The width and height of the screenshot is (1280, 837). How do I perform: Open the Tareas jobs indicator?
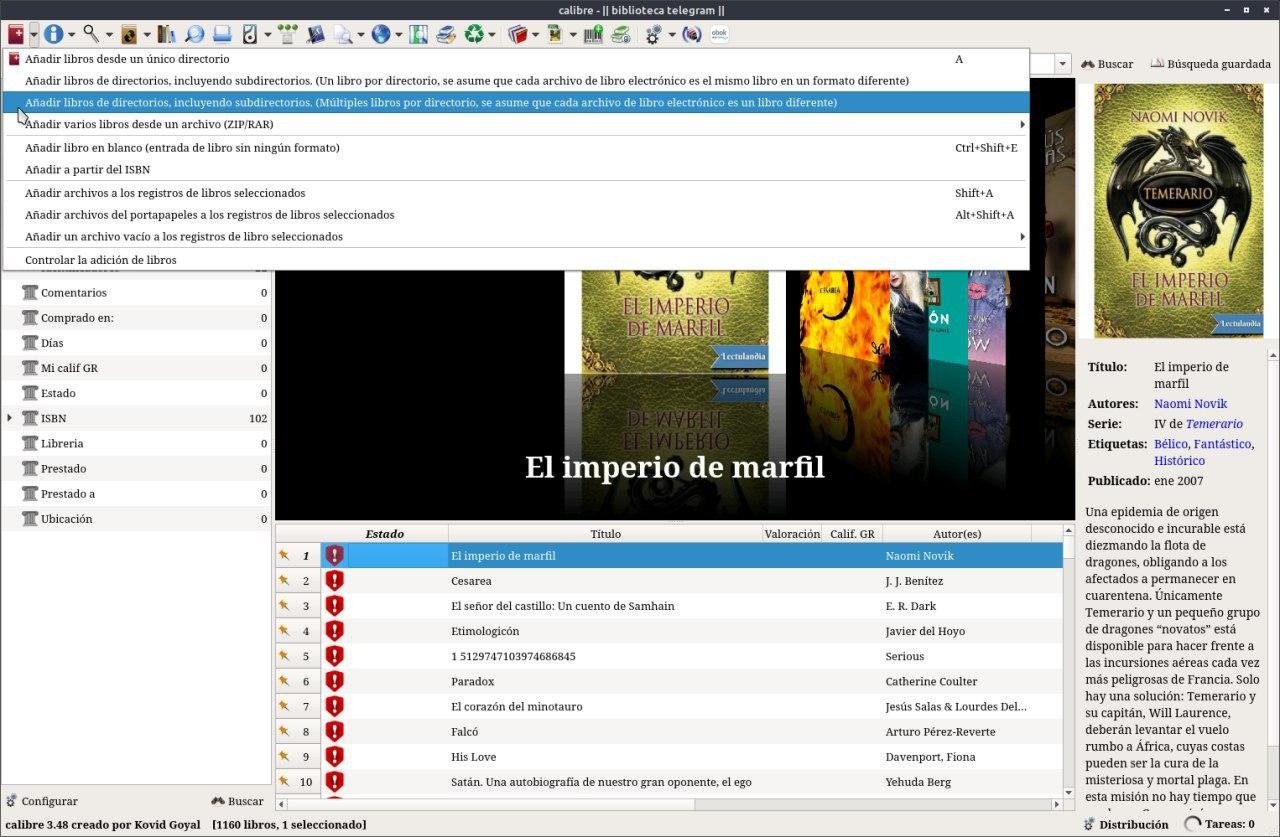pyautogui.click(x=1219, y=825)
